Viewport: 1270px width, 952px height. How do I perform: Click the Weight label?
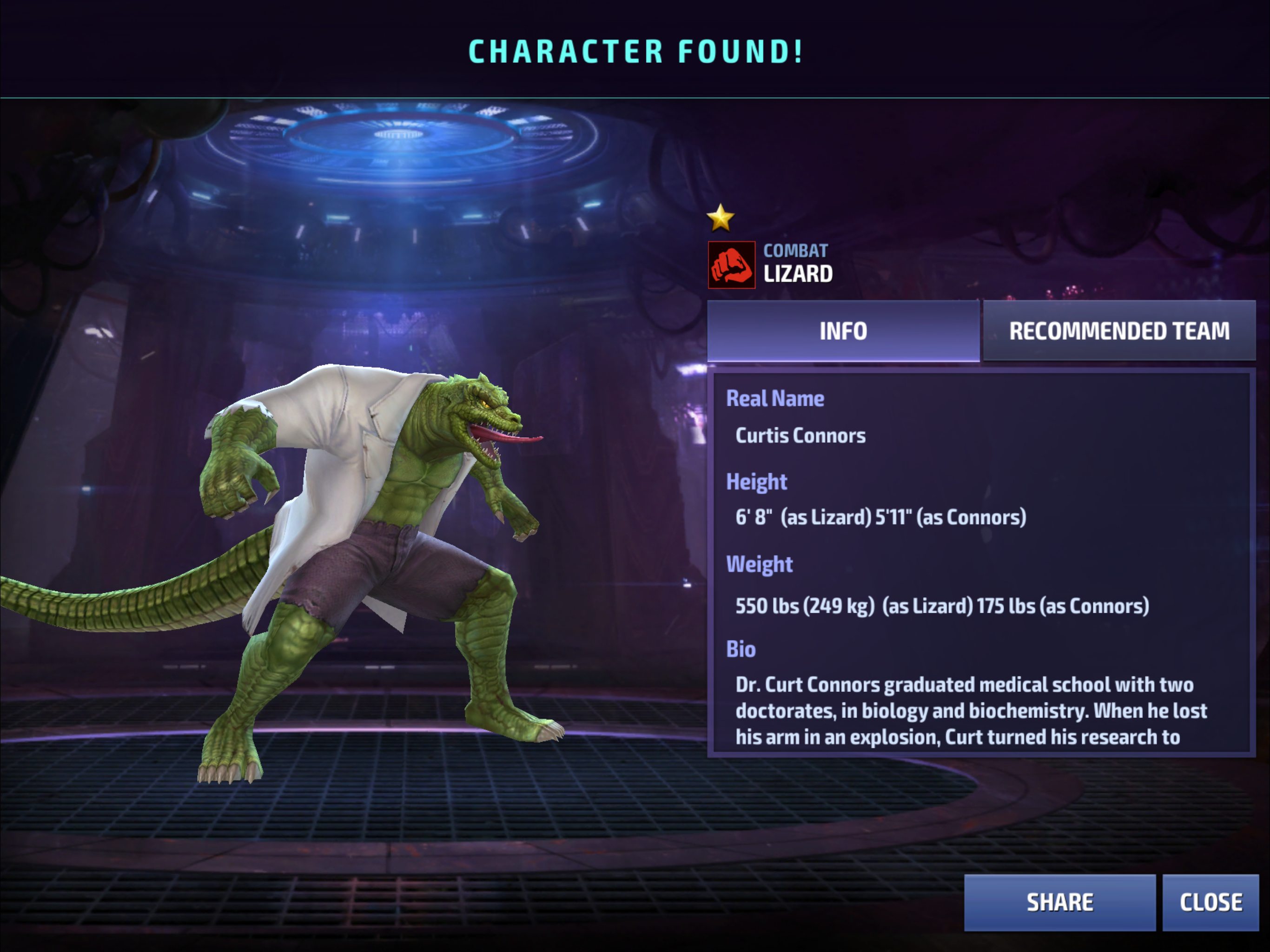[x=760, y=564]
